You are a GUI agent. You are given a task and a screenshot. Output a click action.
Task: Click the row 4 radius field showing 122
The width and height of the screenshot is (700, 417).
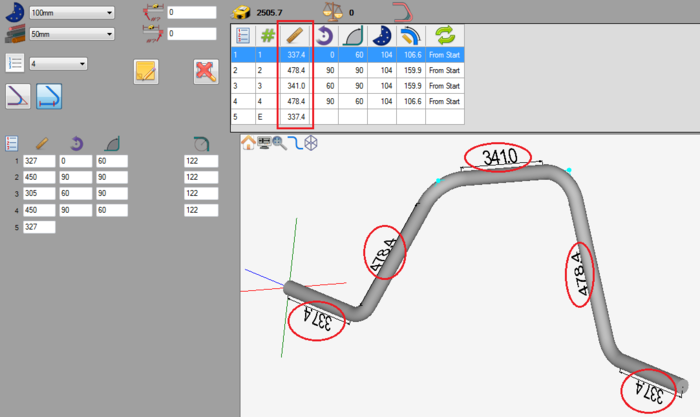pyautogui.click(x=201, y=210)
